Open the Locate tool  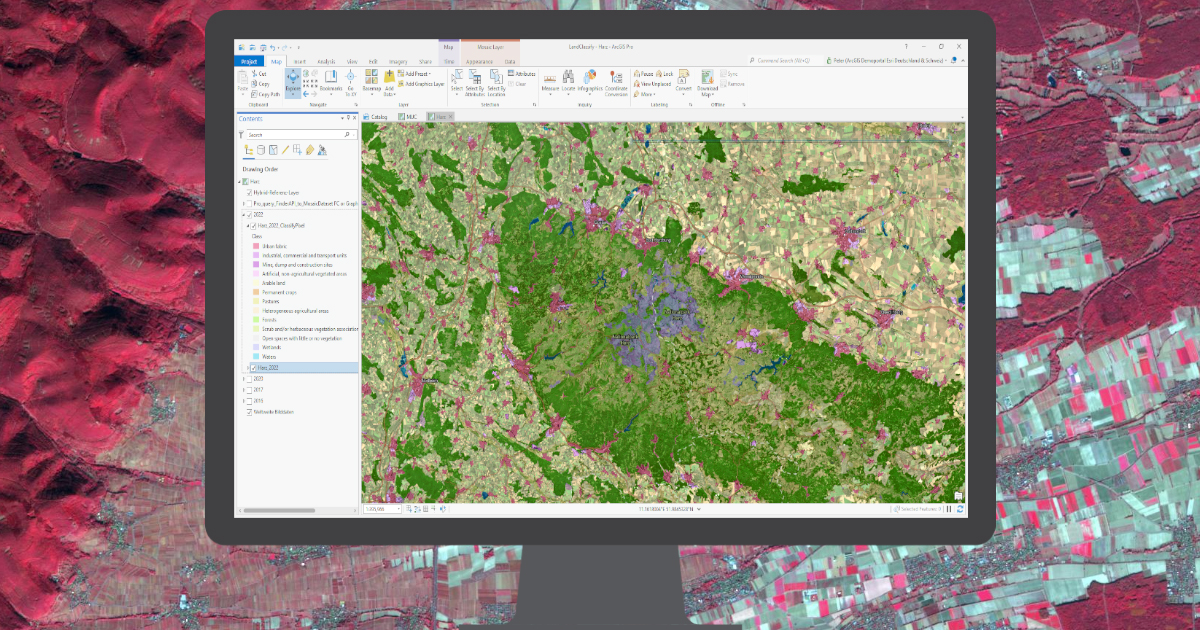click(x=567, y=78)
